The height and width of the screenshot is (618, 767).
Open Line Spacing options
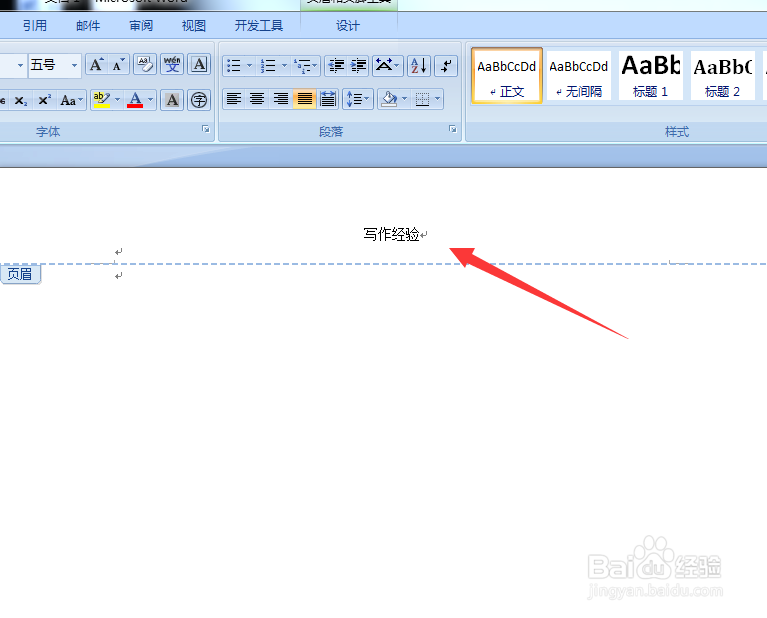[x=358, y=99]
